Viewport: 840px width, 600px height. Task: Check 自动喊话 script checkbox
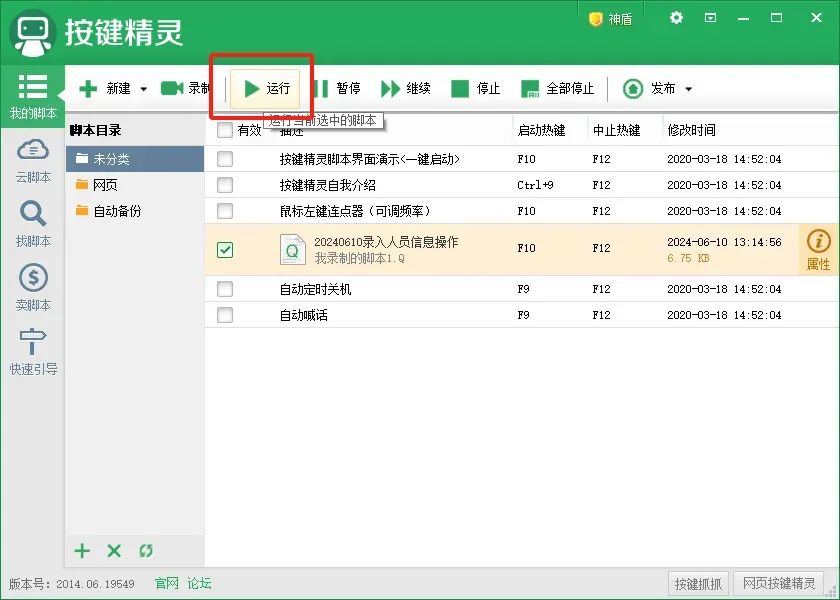point(225,315)
